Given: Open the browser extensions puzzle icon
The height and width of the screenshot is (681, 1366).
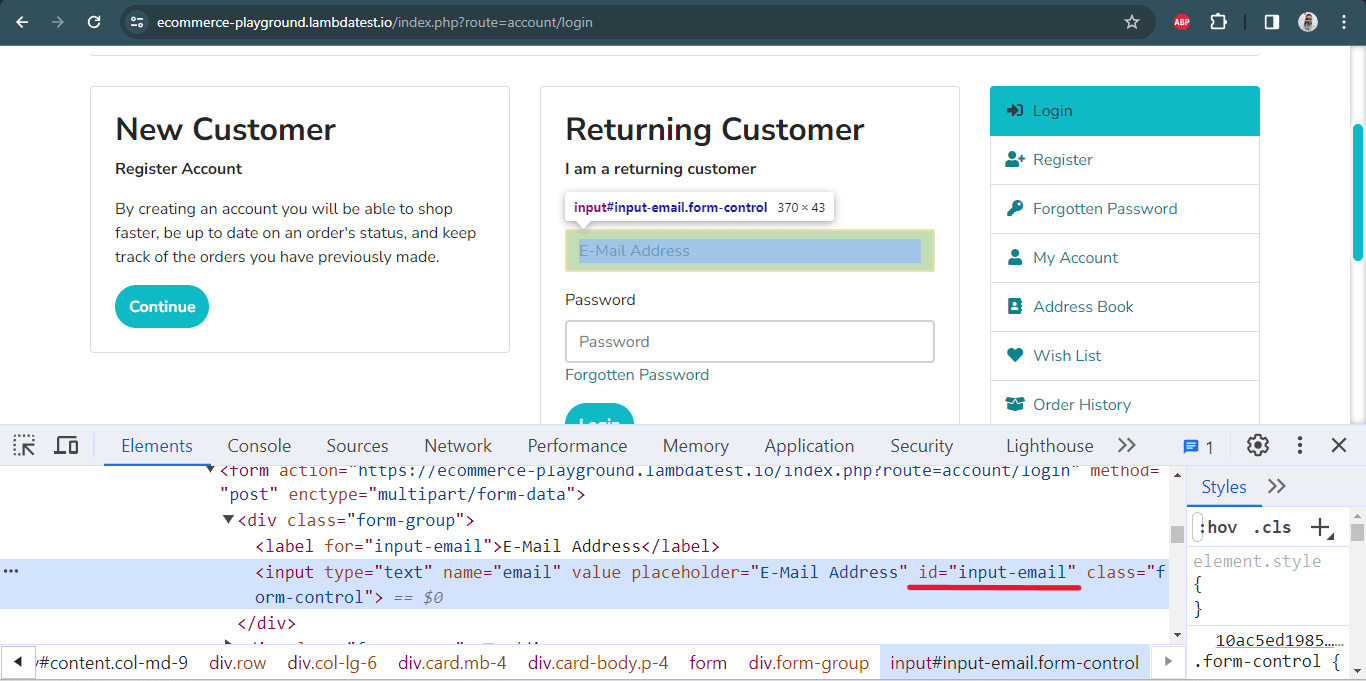Looking at the screenshot, I should [1218, 20].
